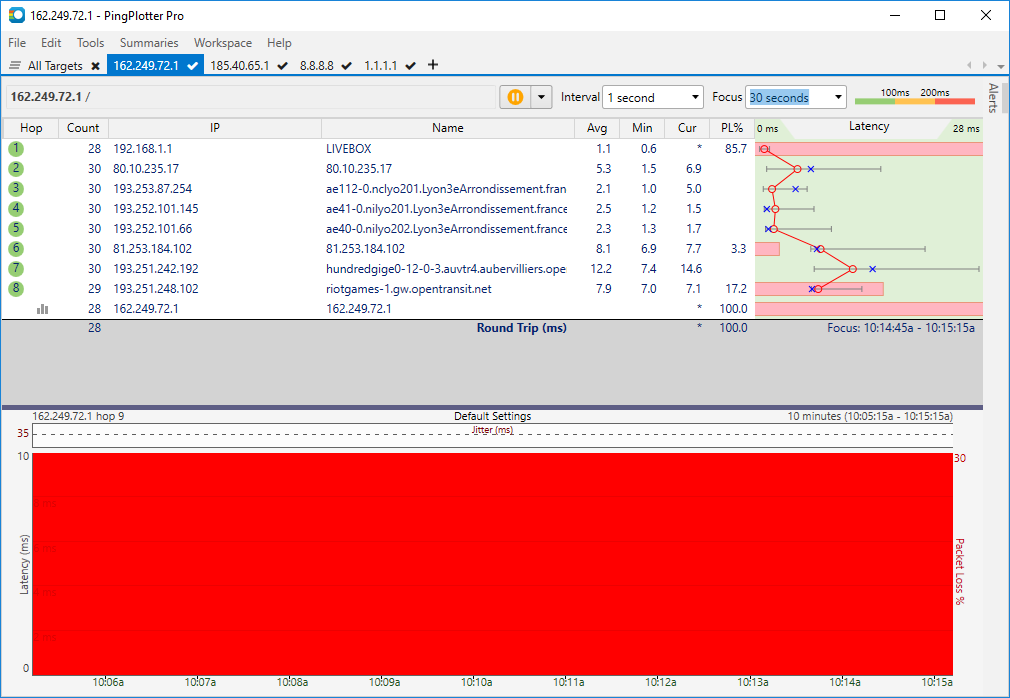Click the list icon on All Targets tab
The width and height of the screenshot is (1010, 698).
tap(15, 66)
